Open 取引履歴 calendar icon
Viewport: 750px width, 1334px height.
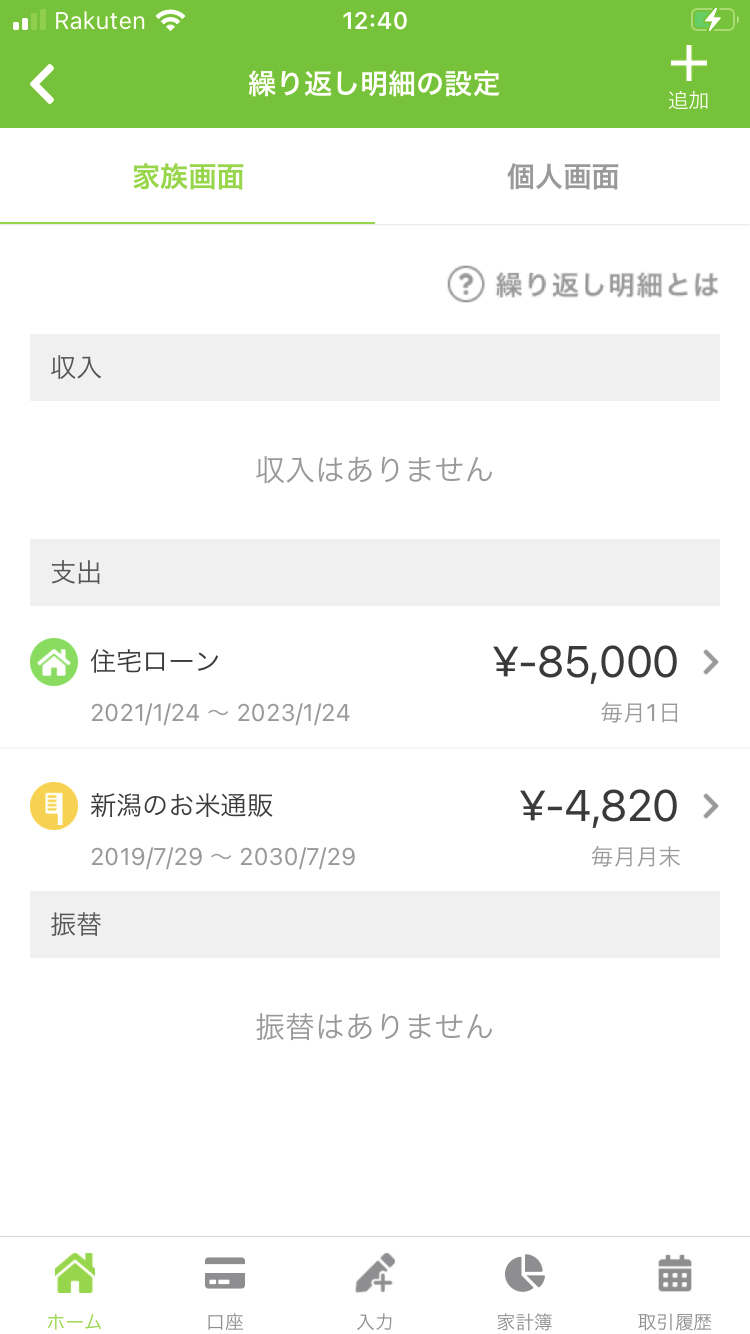pyautogui.click(x=675, y=1291)
